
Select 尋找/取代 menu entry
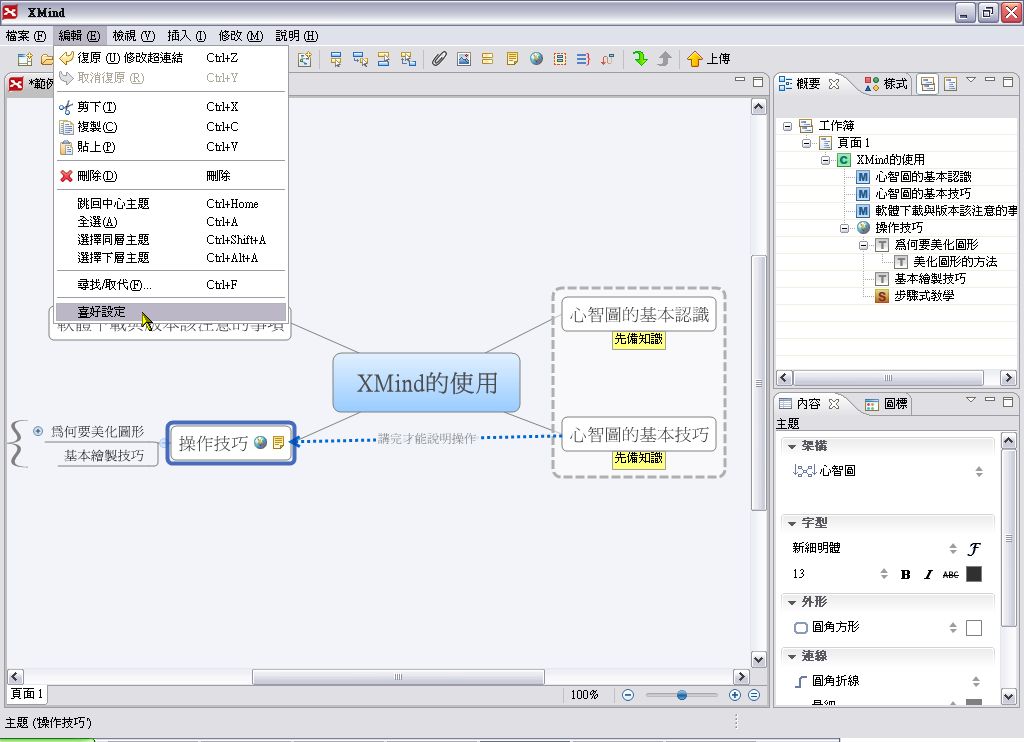171,285
